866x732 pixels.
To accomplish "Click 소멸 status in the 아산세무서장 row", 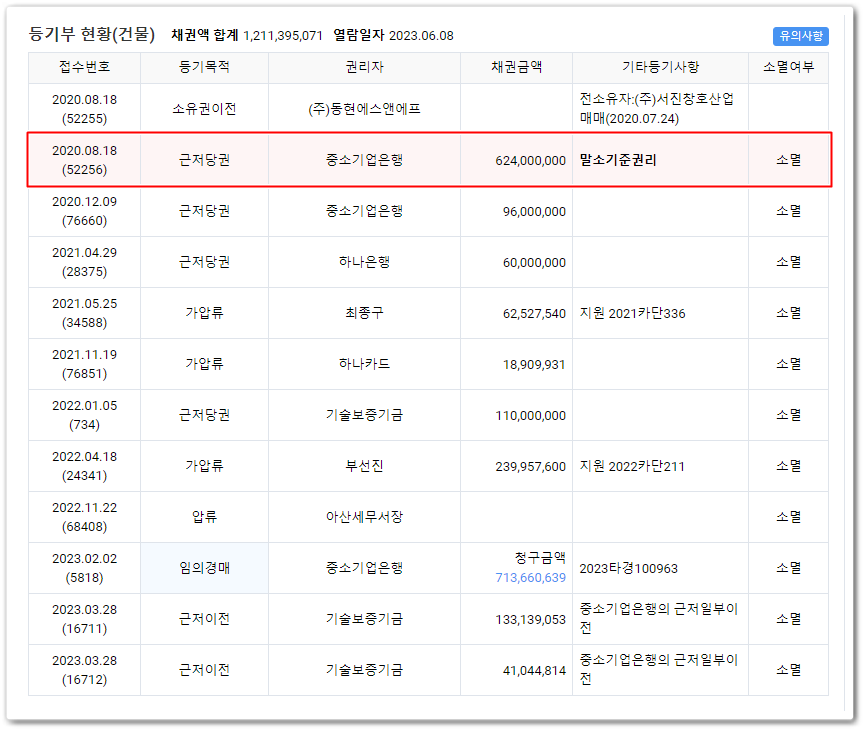I will (789, 517).
